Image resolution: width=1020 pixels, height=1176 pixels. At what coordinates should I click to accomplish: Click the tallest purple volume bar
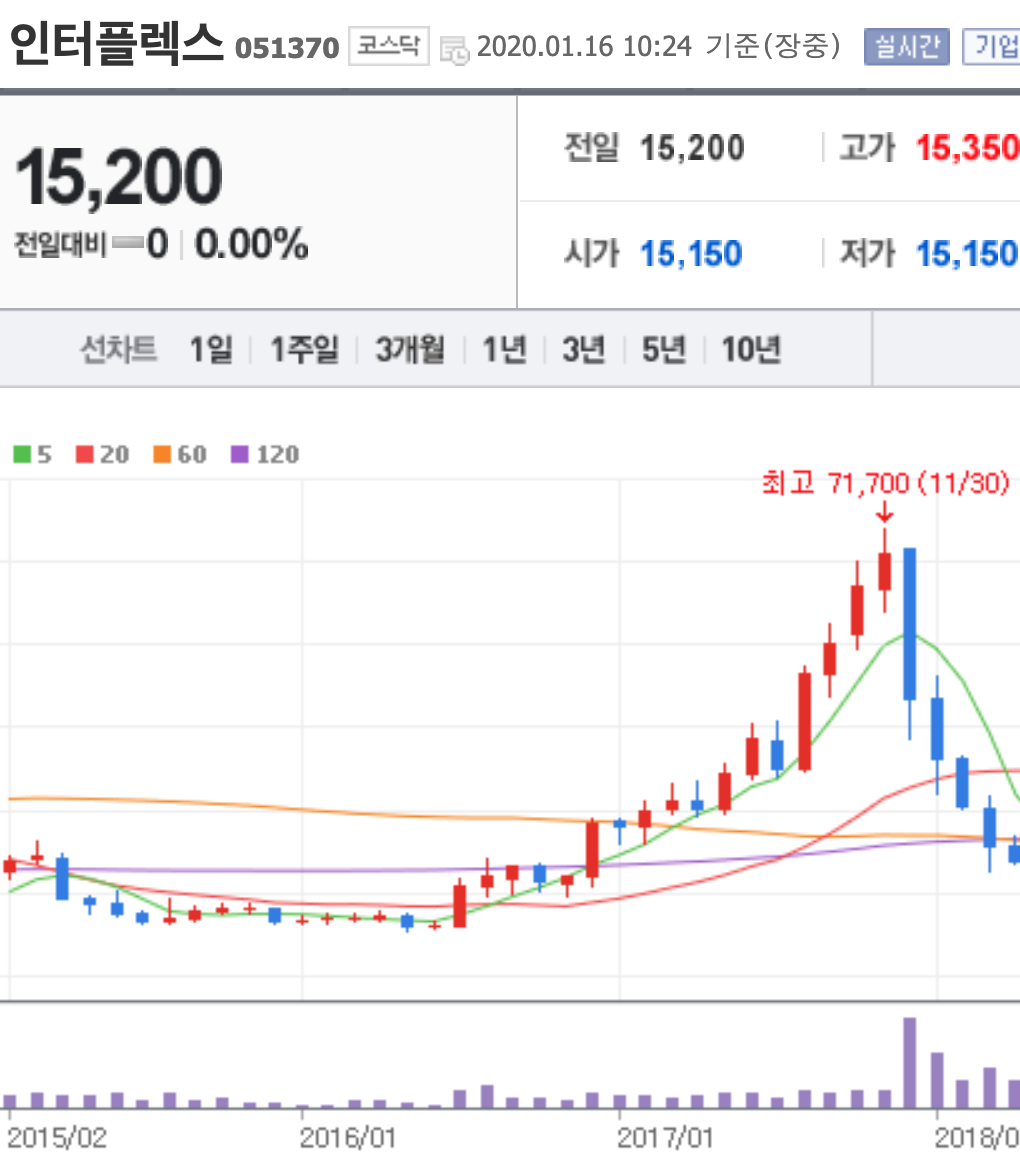(x=910, y=1062)
